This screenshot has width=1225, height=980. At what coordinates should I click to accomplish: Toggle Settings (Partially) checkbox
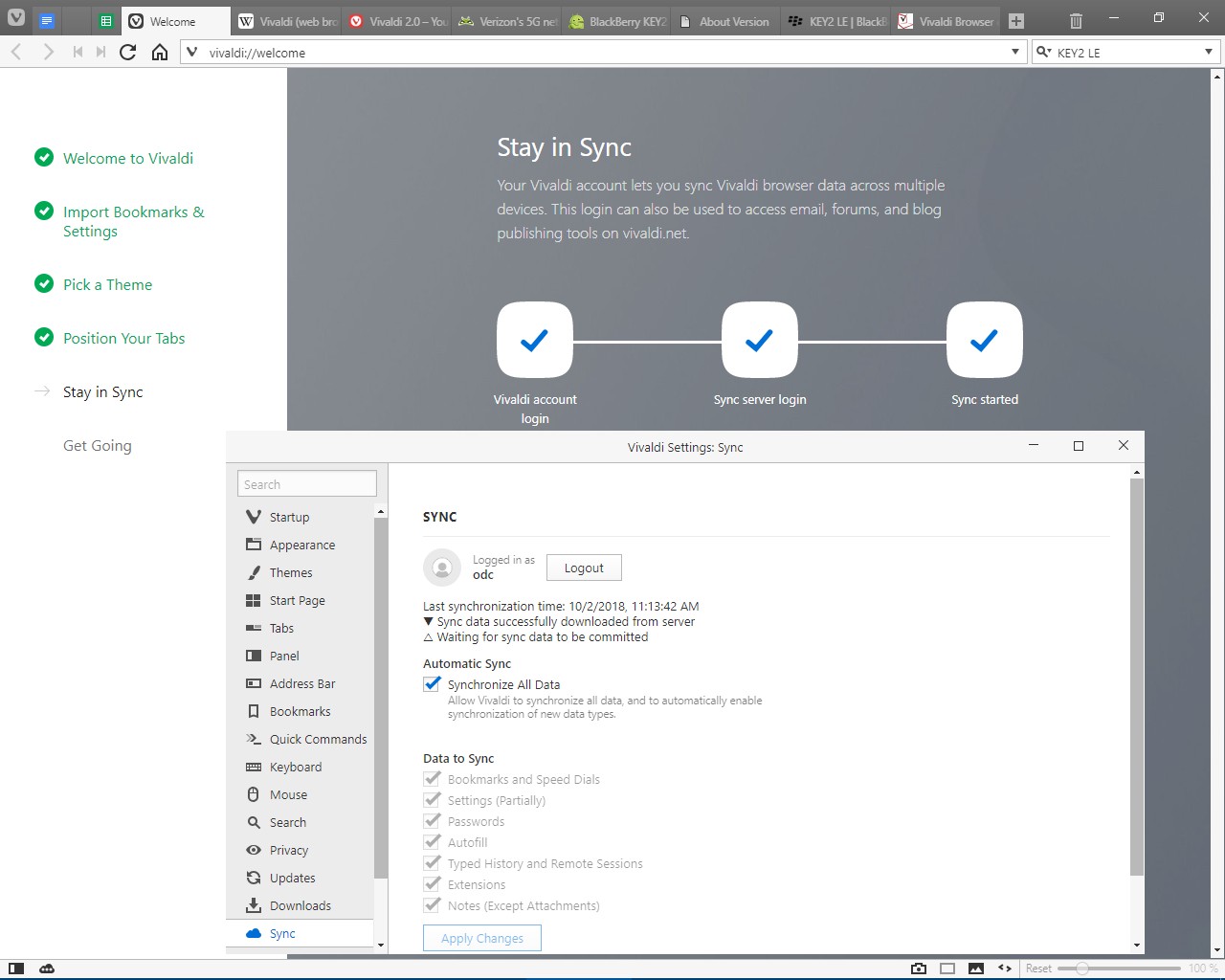[433, 799]
